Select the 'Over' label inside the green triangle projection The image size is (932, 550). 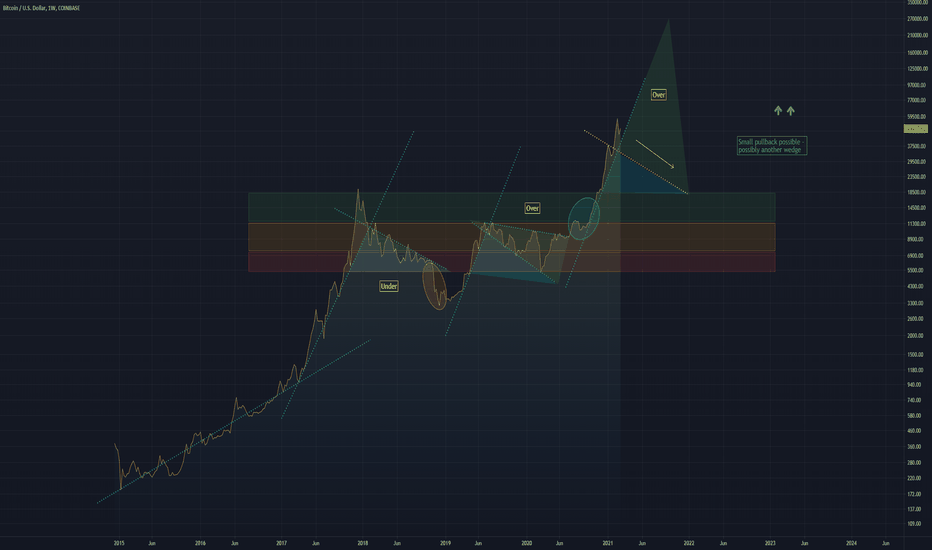pyautogui.click(x=659, y=95)
